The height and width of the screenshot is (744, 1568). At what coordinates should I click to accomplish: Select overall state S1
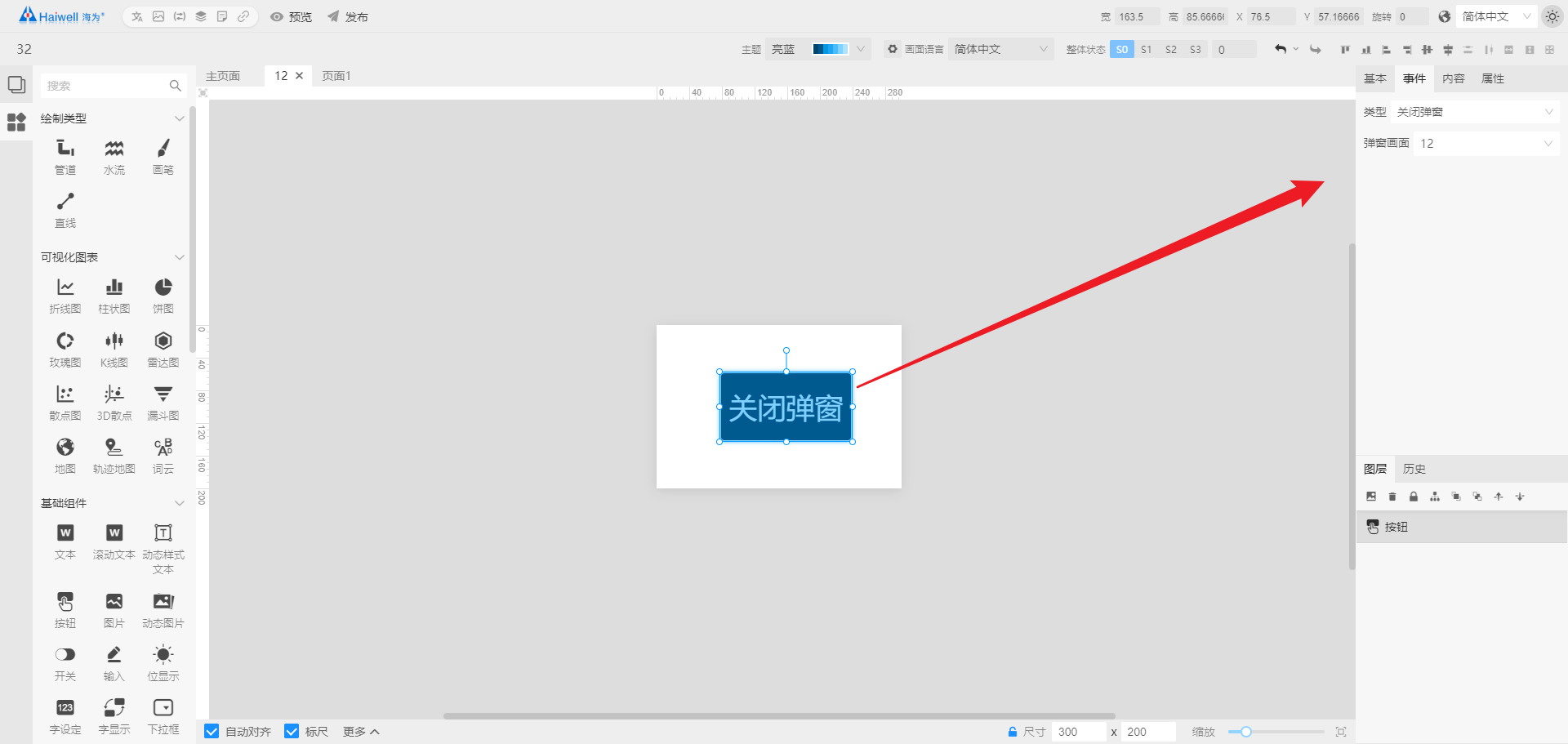tap(1147, 50)
